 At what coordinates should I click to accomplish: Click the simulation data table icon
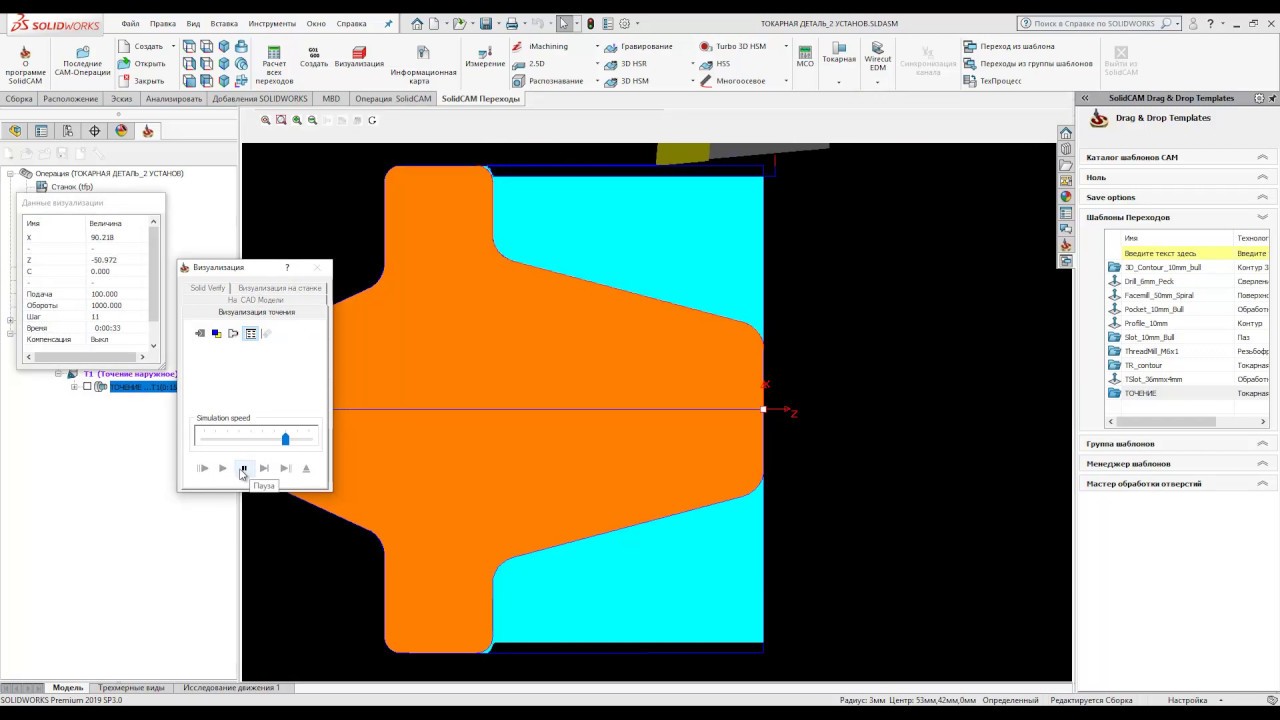pyautogui.click(x=250, y=333)
